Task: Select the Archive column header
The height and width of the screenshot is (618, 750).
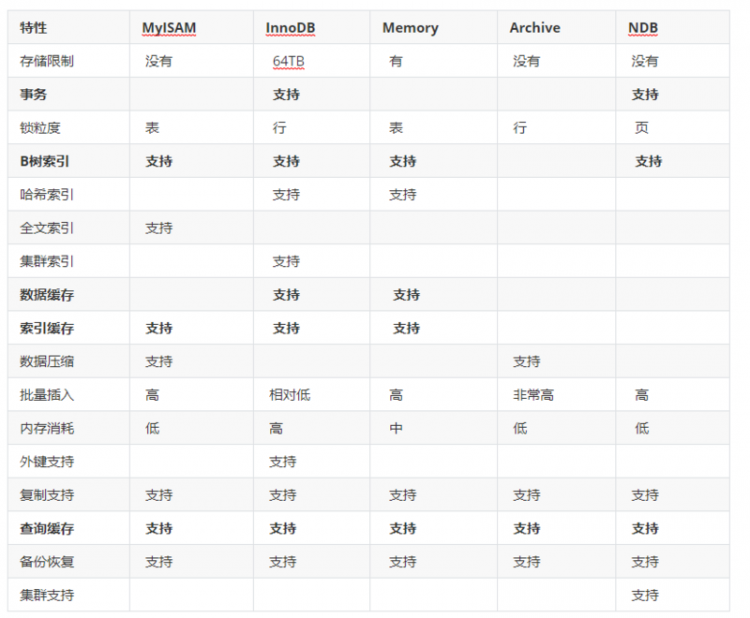Action: point(535,28)
